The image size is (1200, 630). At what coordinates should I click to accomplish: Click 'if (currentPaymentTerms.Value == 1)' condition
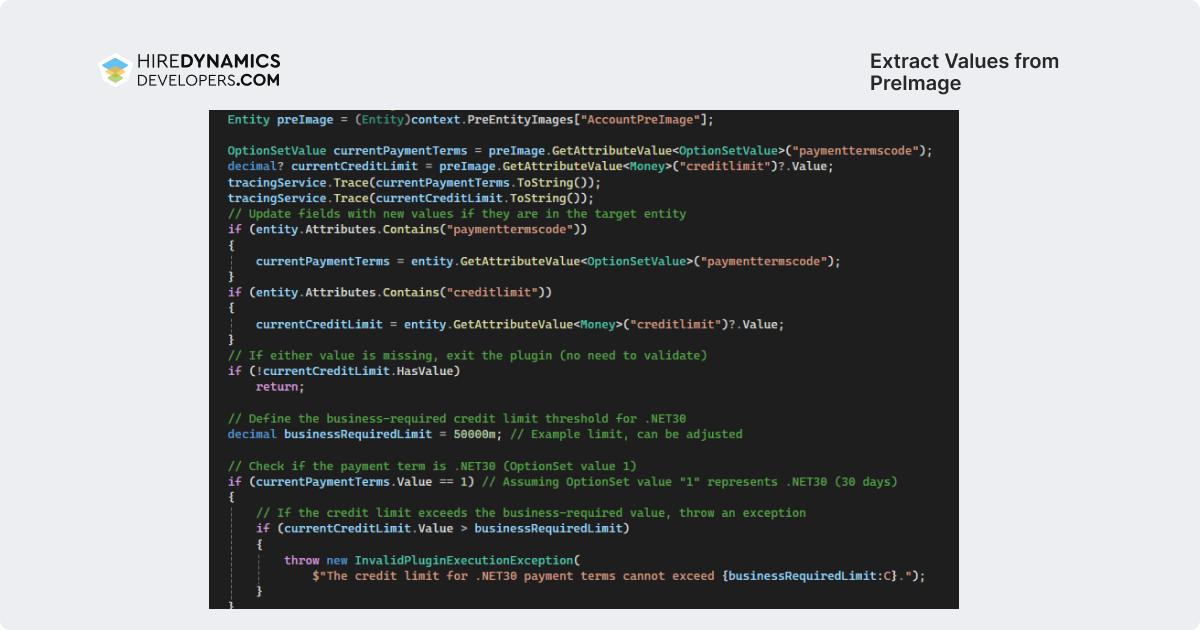coord(351,482)
